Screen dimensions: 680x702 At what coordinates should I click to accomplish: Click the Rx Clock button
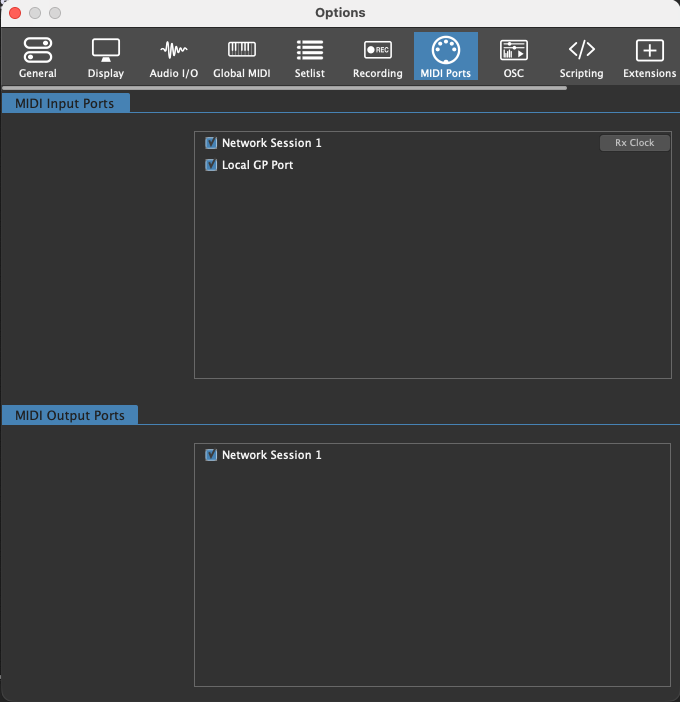[635, 143]
